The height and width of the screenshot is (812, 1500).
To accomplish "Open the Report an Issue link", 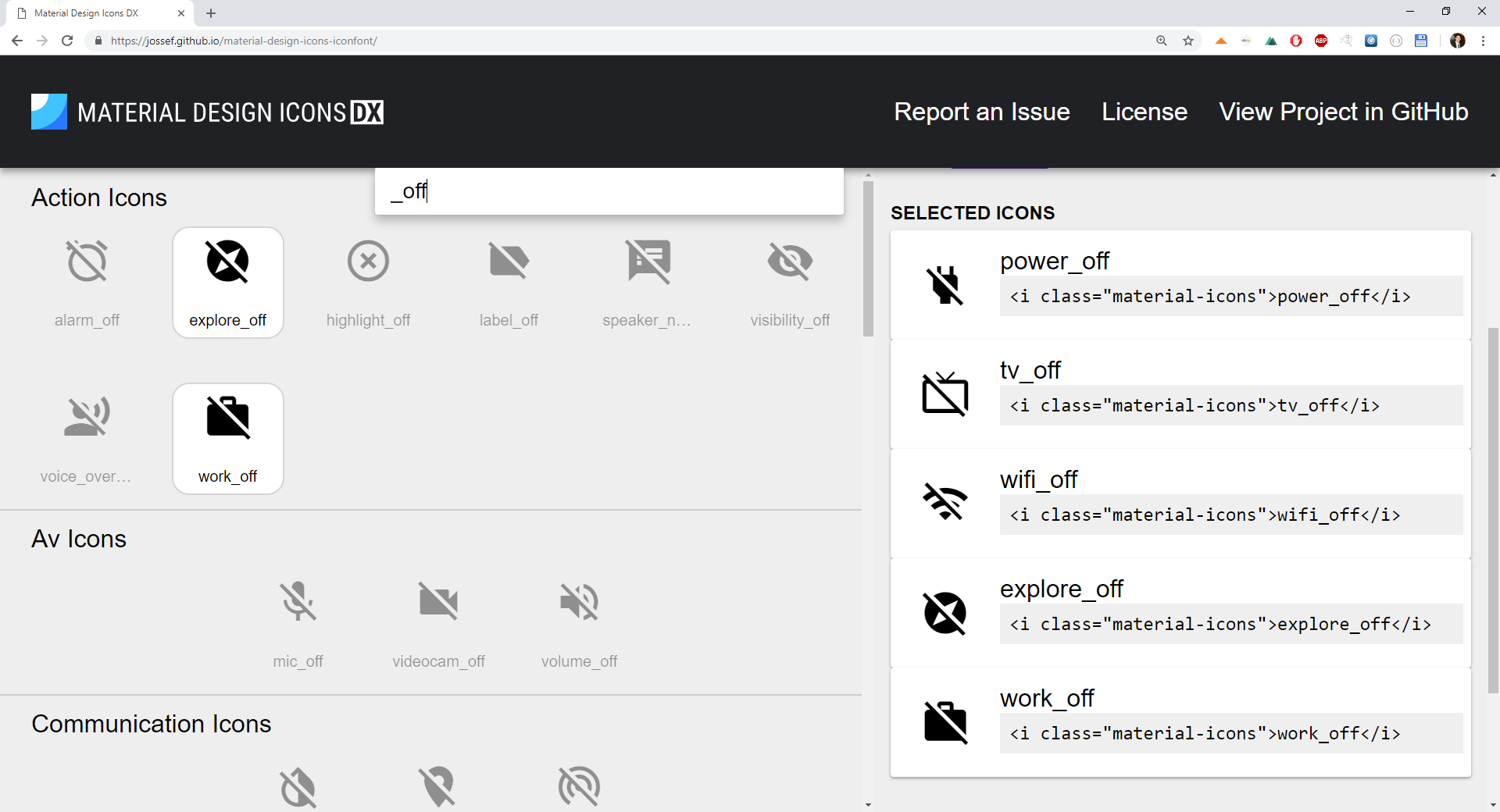I will pos(982,112).
